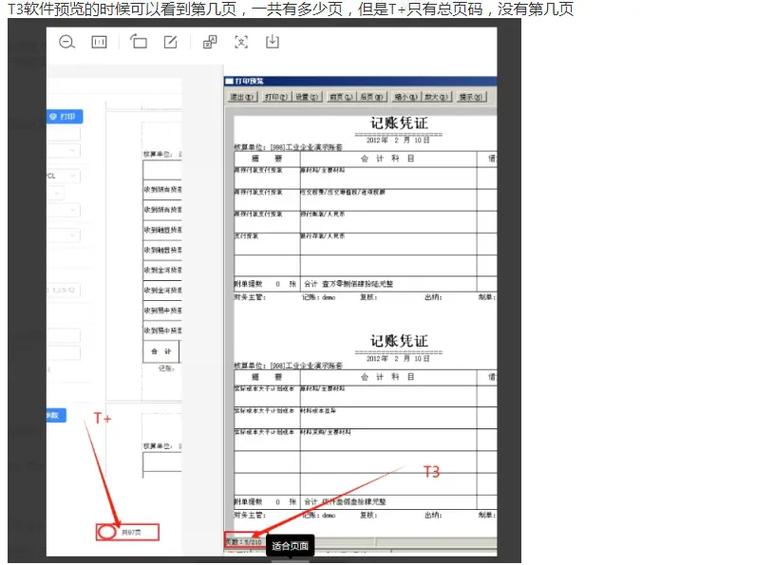The height and width of the screenshot is (565, 773).
Task: Click the 适合页面 tooltip label
Action: (x=290, y=546)
